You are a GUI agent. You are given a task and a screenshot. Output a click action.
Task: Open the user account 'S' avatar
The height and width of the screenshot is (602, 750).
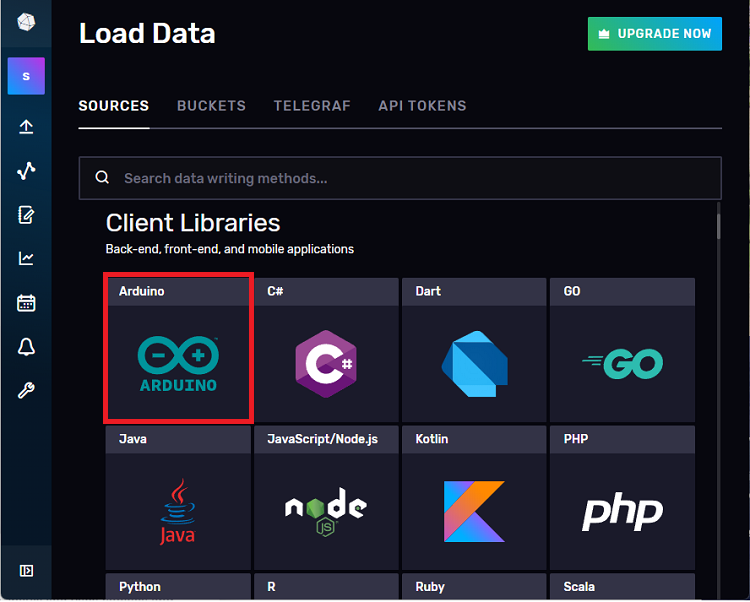tap(26, 76)
